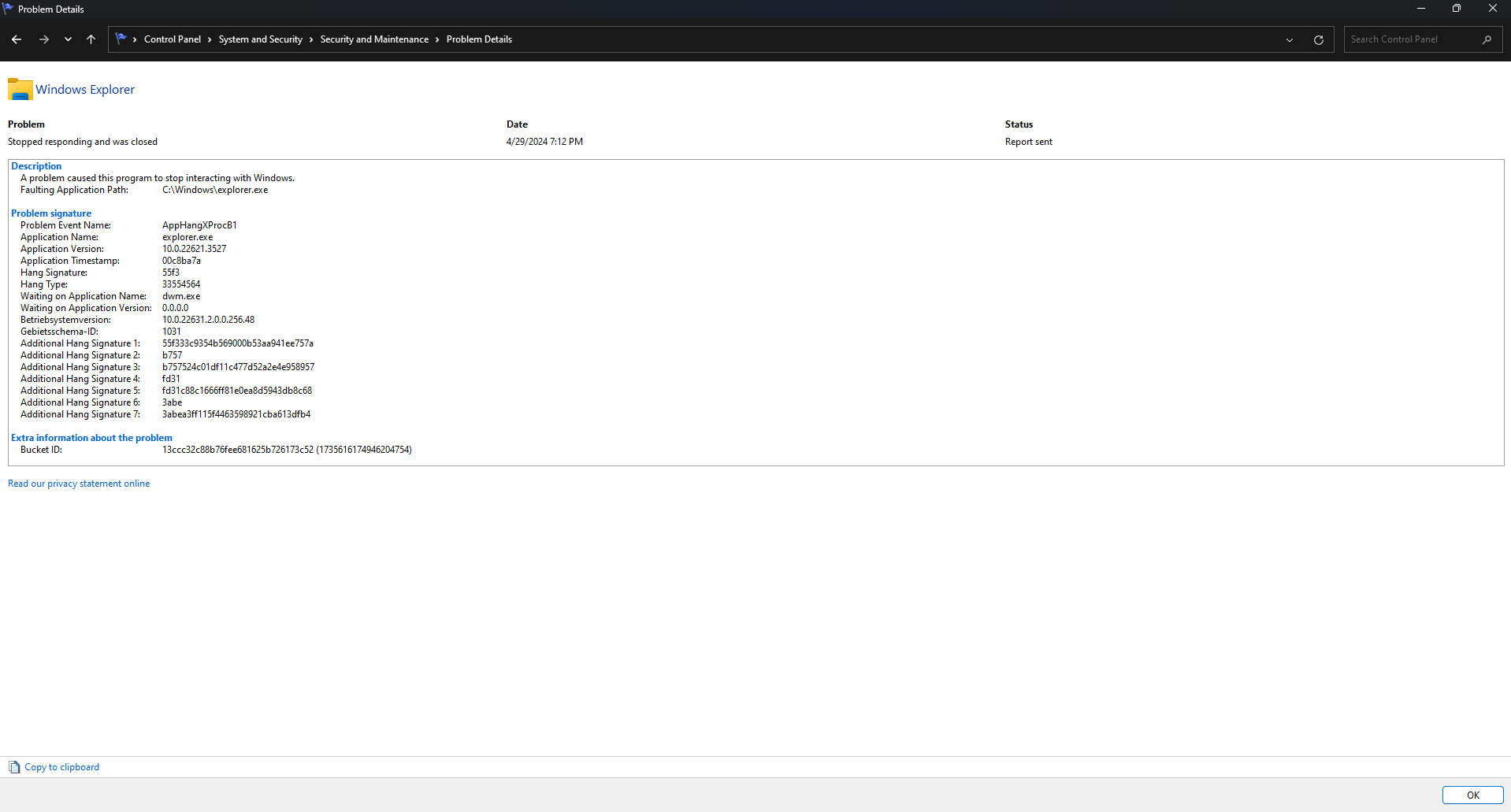Expand chevron after Control Panel breadcrumb
This screenshot has width=1511, height=812.
[x=210, y=39]
